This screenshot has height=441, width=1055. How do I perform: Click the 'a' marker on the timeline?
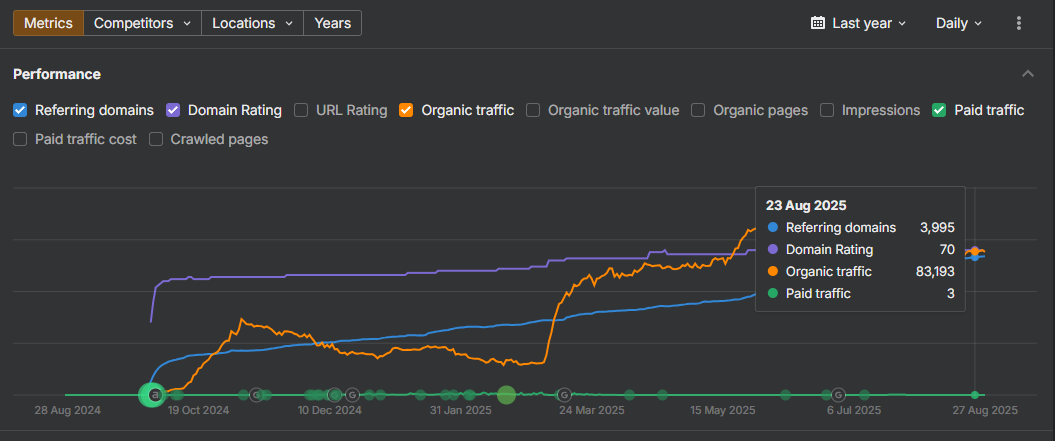point(154,395)
